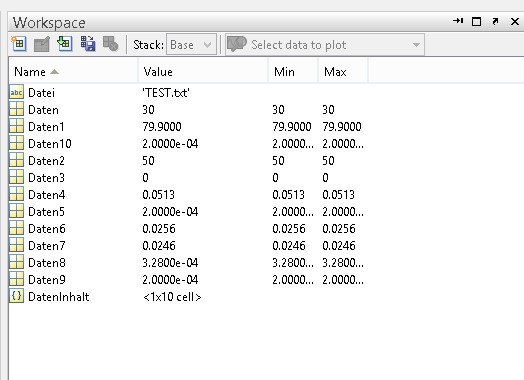This screenshot has width=524, height=380.
Task: Click the matrix icon of Daten6
Action: (x=16, y=228)
